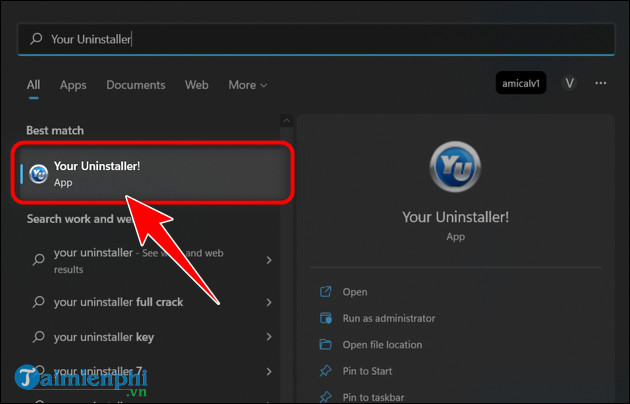Screen dimensions: 630x404
Task: Expand arrow for 'your uninstaller 7' suggestion
Action: click(269, 371)
